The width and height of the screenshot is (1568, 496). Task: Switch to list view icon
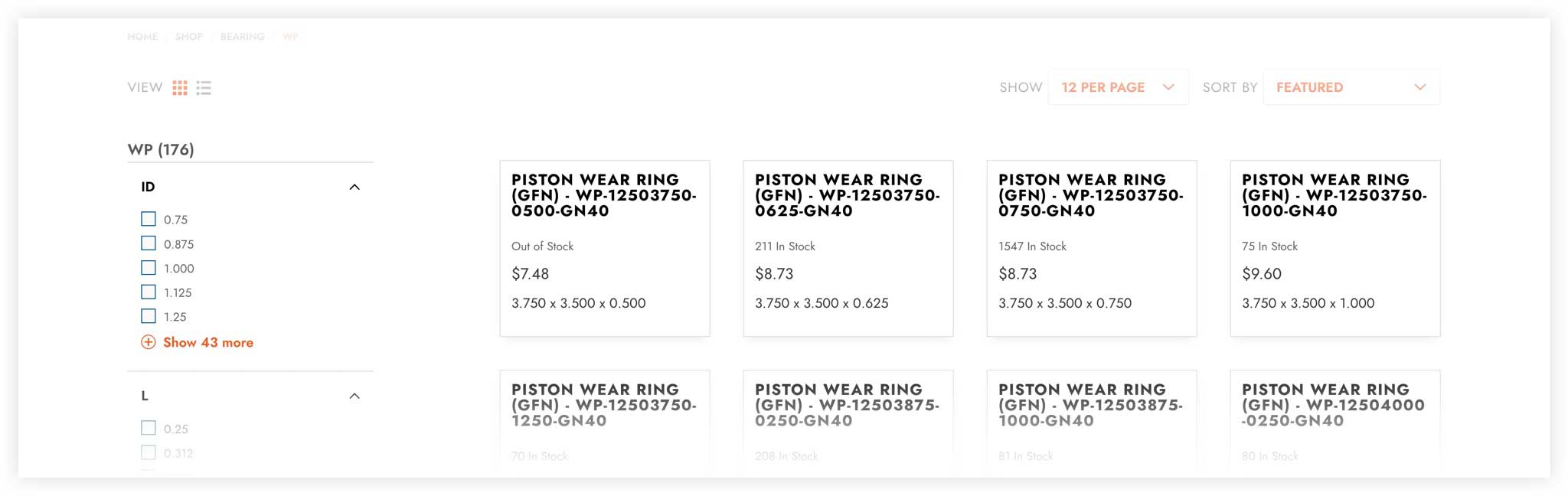point(204,88)
